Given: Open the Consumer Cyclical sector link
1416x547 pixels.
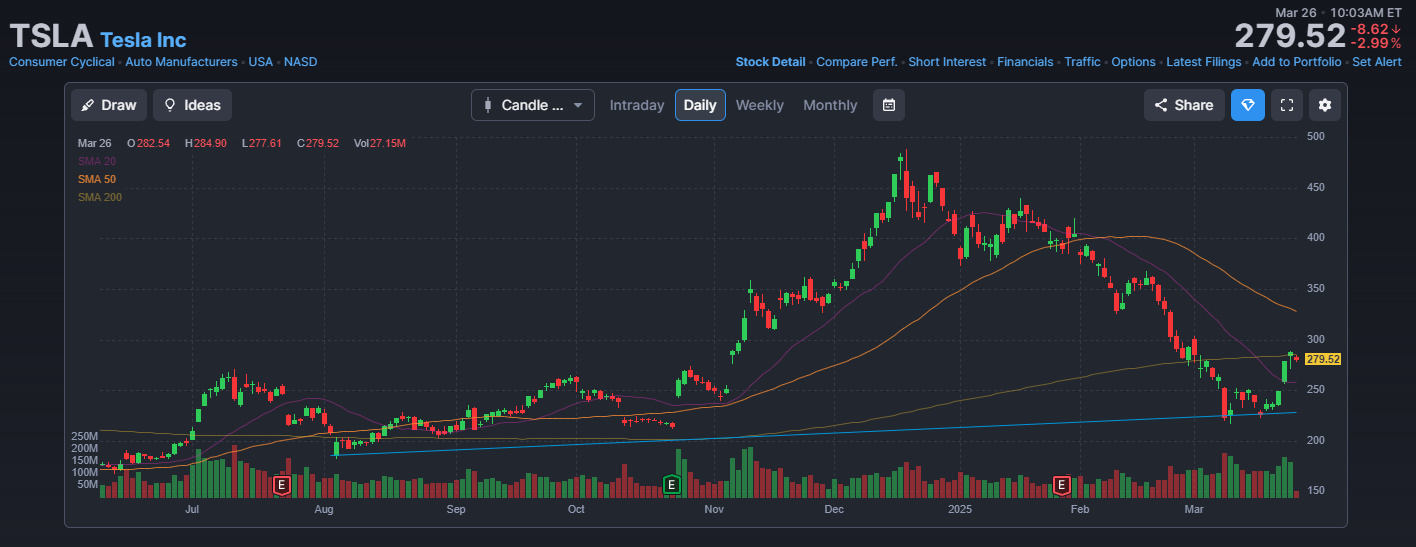Looking at the screenshot, I should [62, 62].
